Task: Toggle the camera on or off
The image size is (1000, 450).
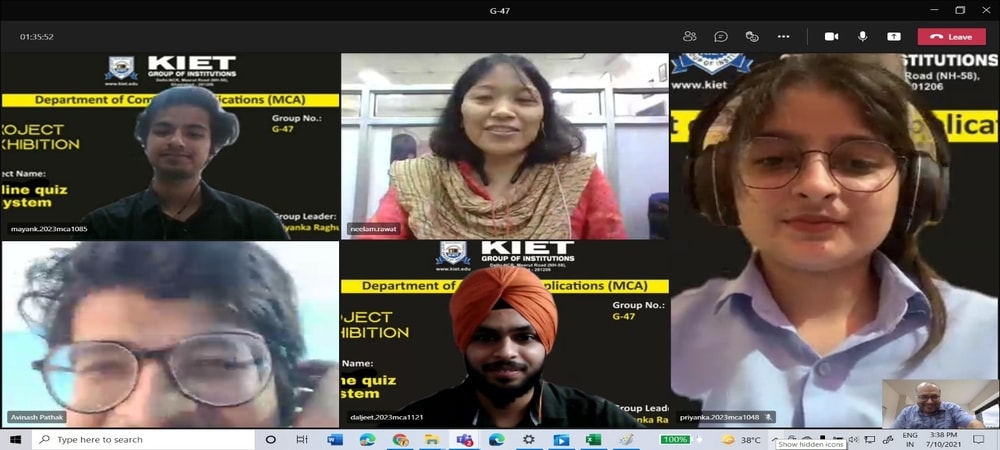Action: tap(831, 36)
